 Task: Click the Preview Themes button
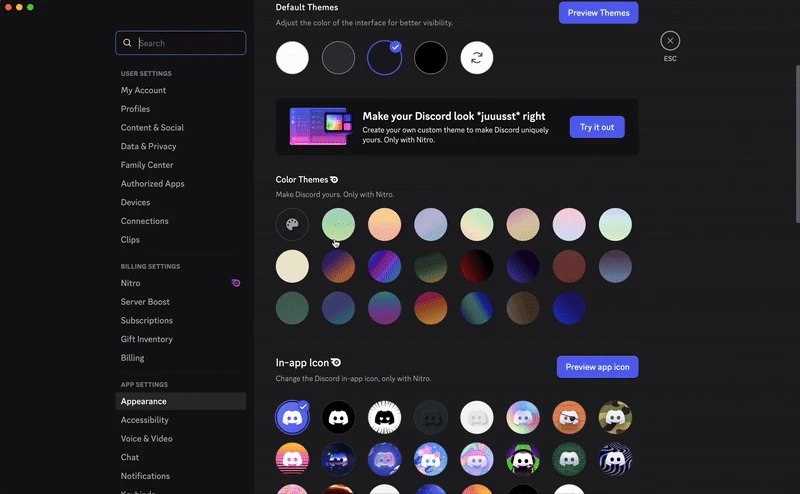pyautogui.click(x=598, y=13)
